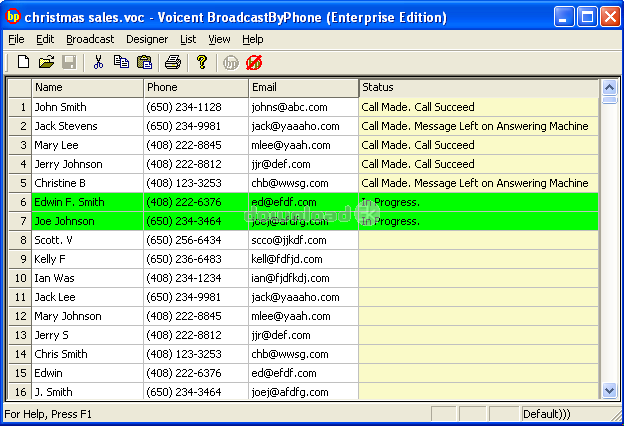Click the scrollbar down arrow
This screenshot has height=426, width=624.
(609, 391)
